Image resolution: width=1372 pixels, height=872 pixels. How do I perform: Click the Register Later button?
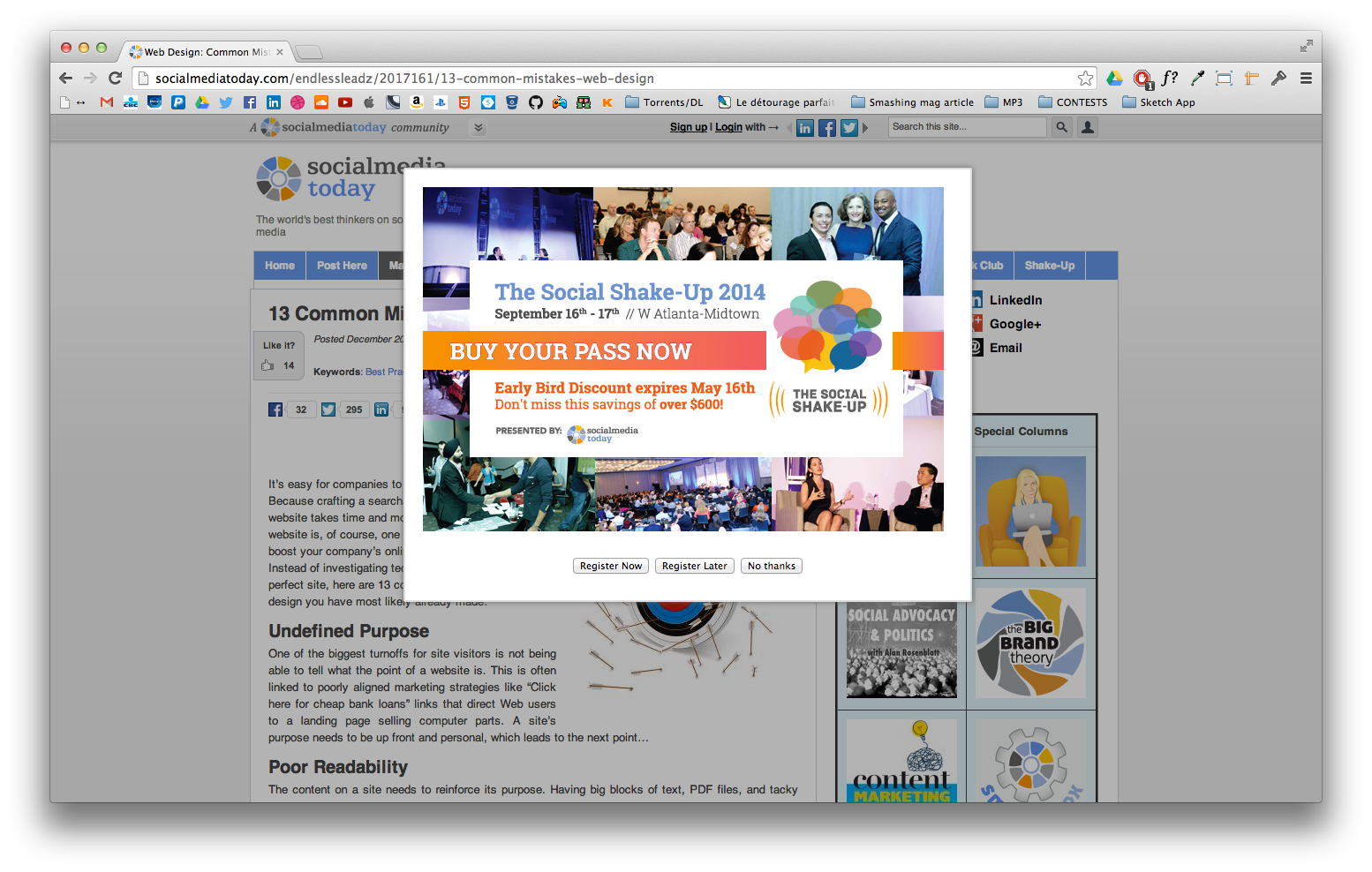pyautogui.click(x=695, y=566)
